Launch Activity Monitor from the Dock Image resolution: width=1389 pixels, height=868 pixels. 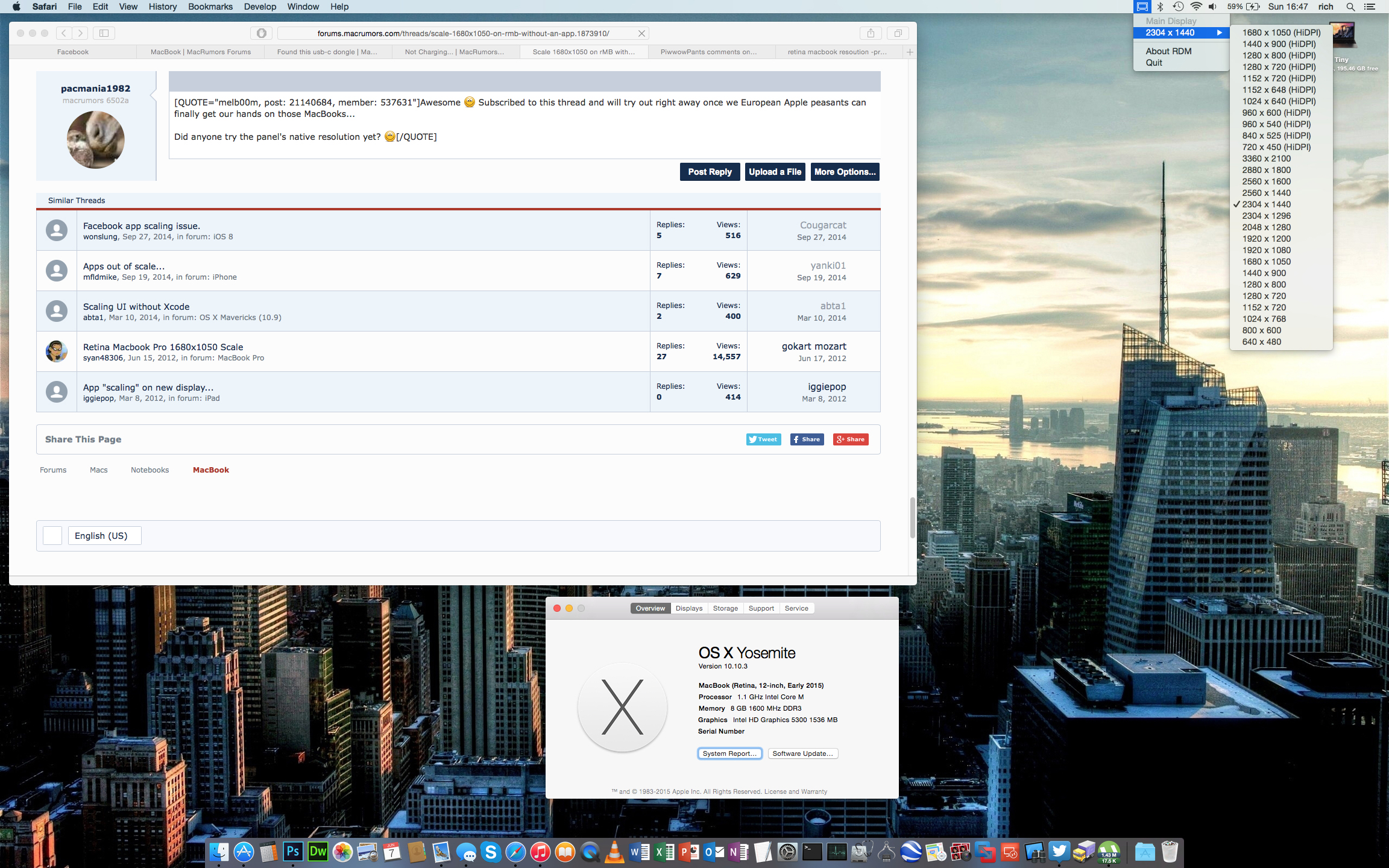click(x=837, y=852)
